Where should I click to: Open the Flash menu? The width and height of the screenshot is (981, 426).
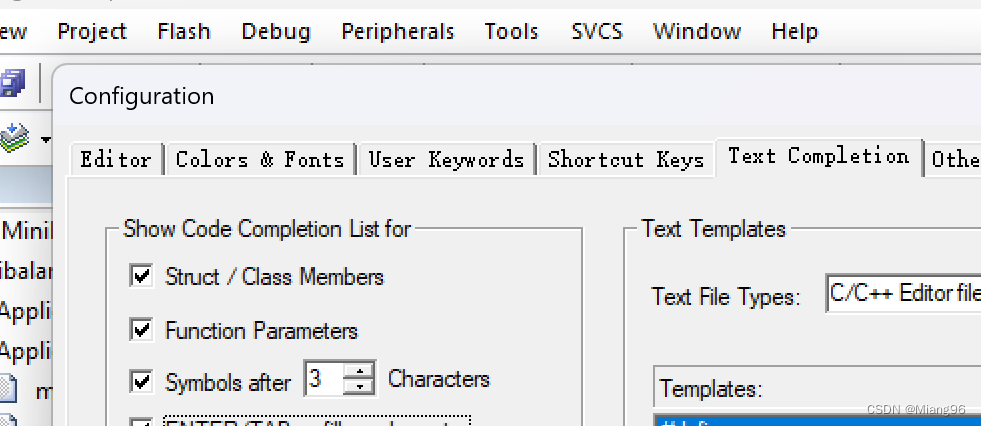(184, 31)
